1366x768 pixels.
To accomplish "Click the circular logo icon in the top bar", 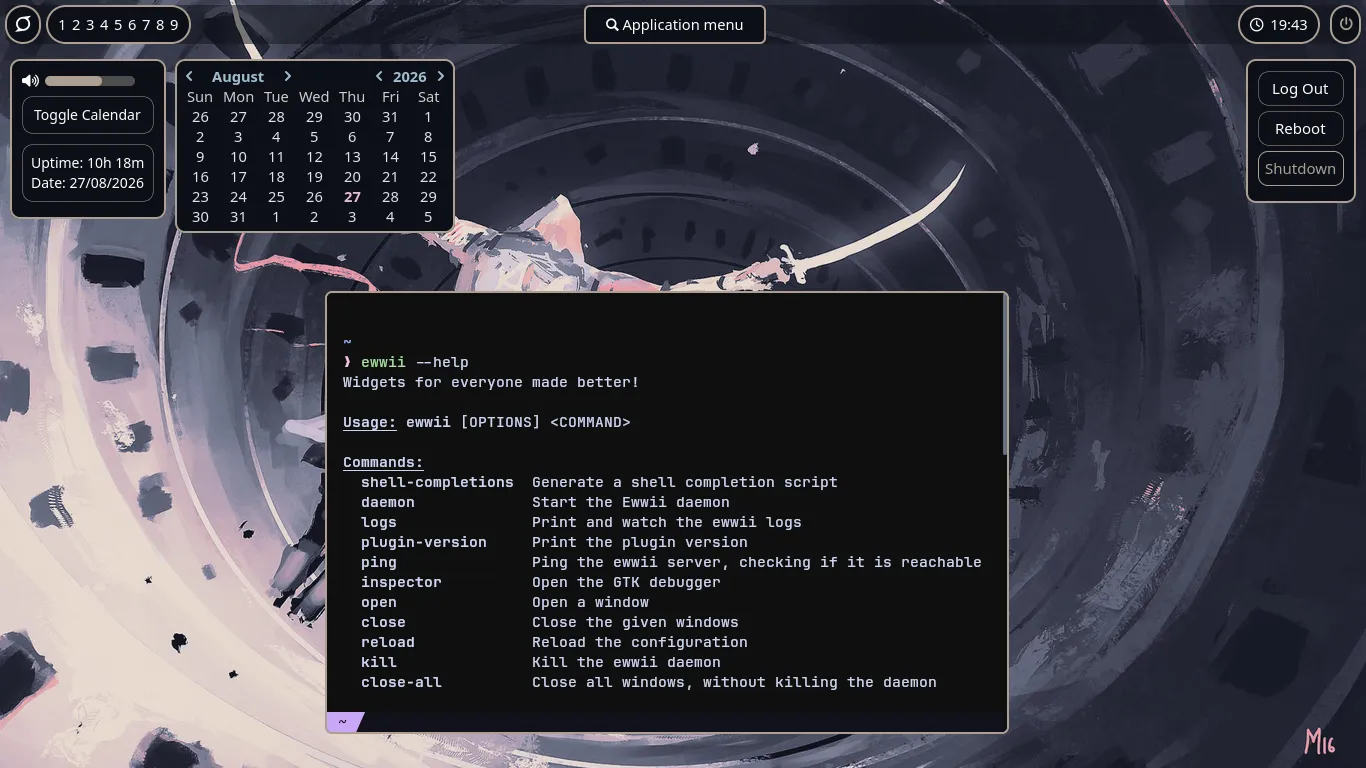I will (x=23, y=24).
